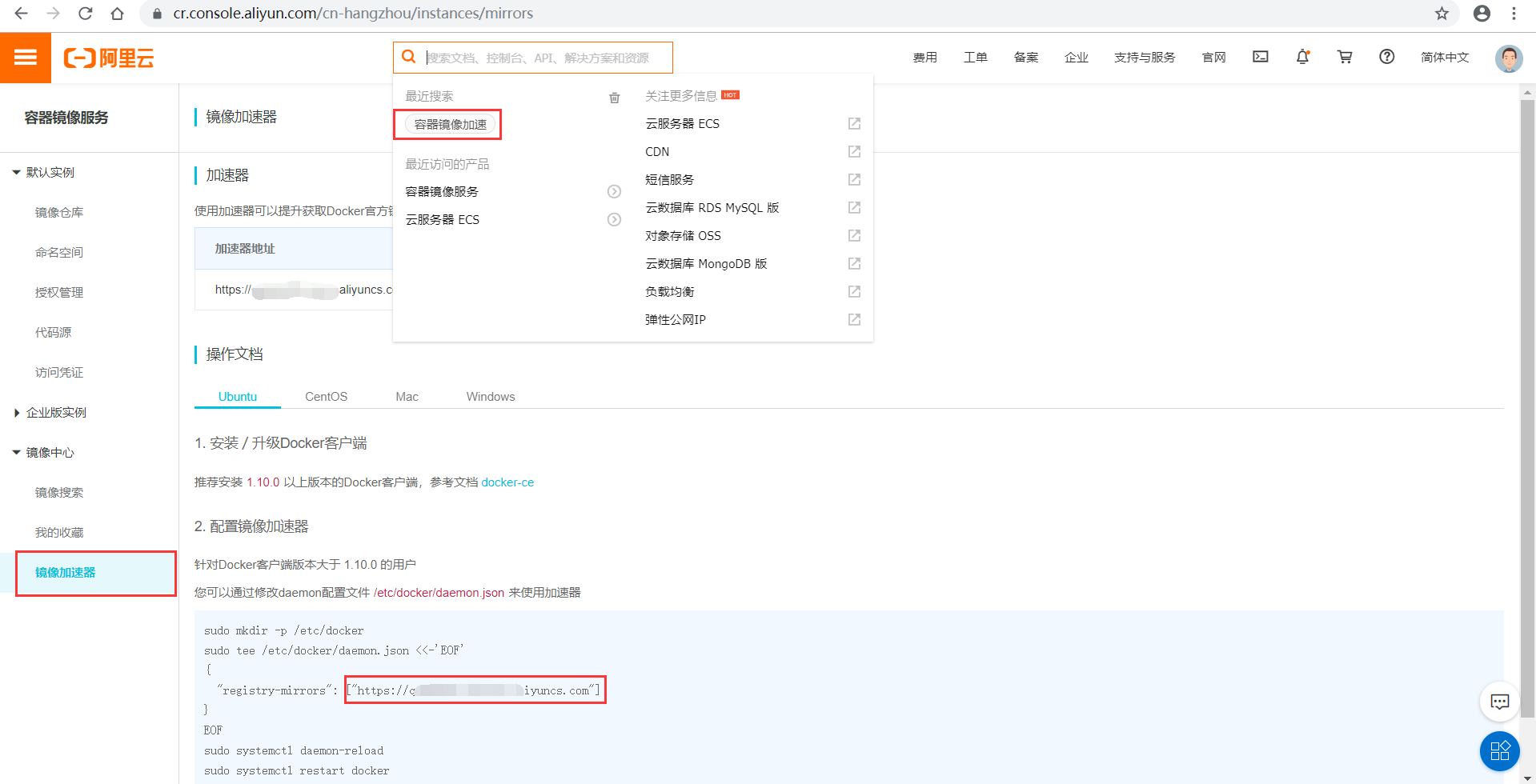Open the help question mark icon
1536x784 pixels.
coord(1387,57)
